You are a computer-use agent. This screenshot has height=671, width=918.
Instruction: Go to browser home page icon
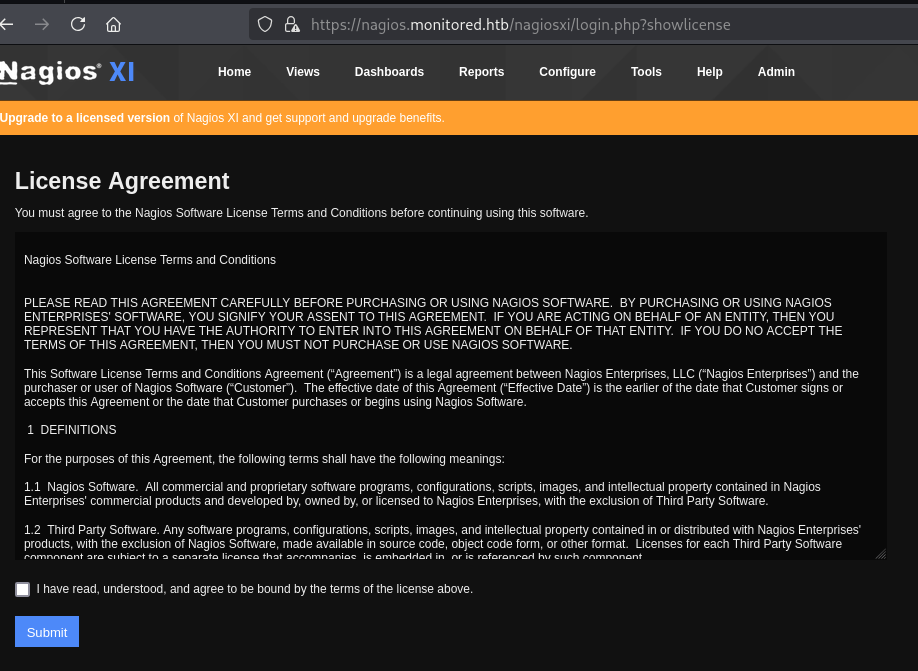point(114,25)
